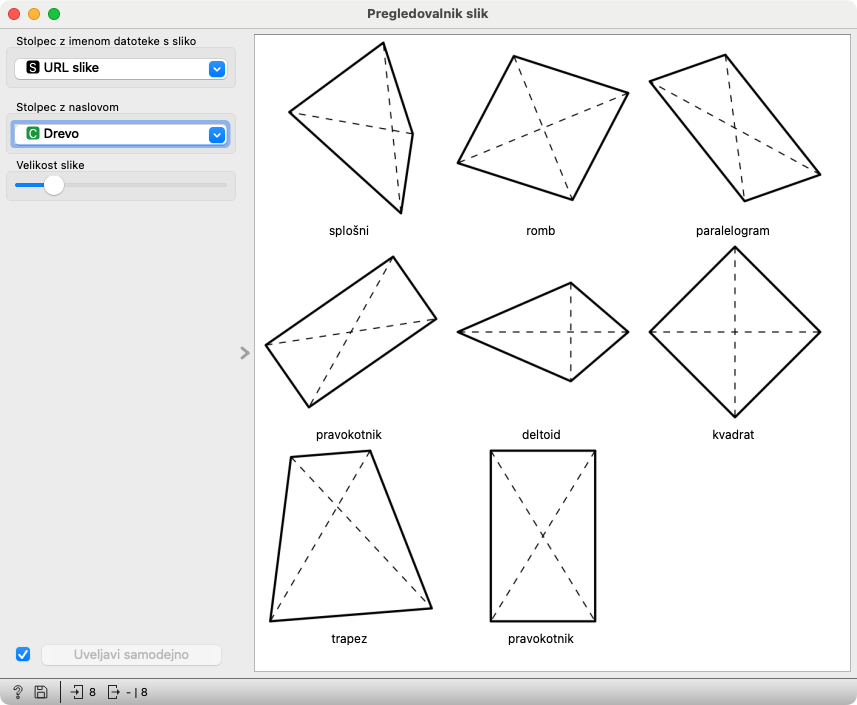Select the upright pravokotnik image

[x=542, y=536]
